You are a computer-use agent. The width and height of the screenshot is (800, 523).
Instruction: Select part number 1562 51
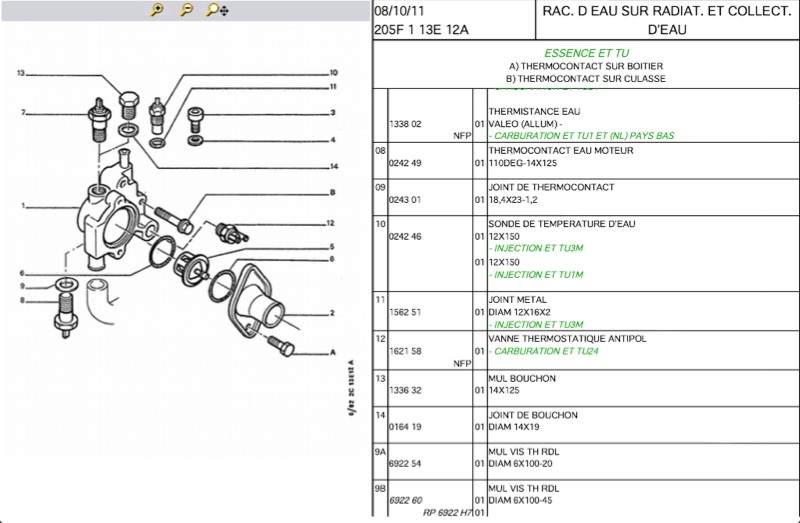[x=405, y=312]
